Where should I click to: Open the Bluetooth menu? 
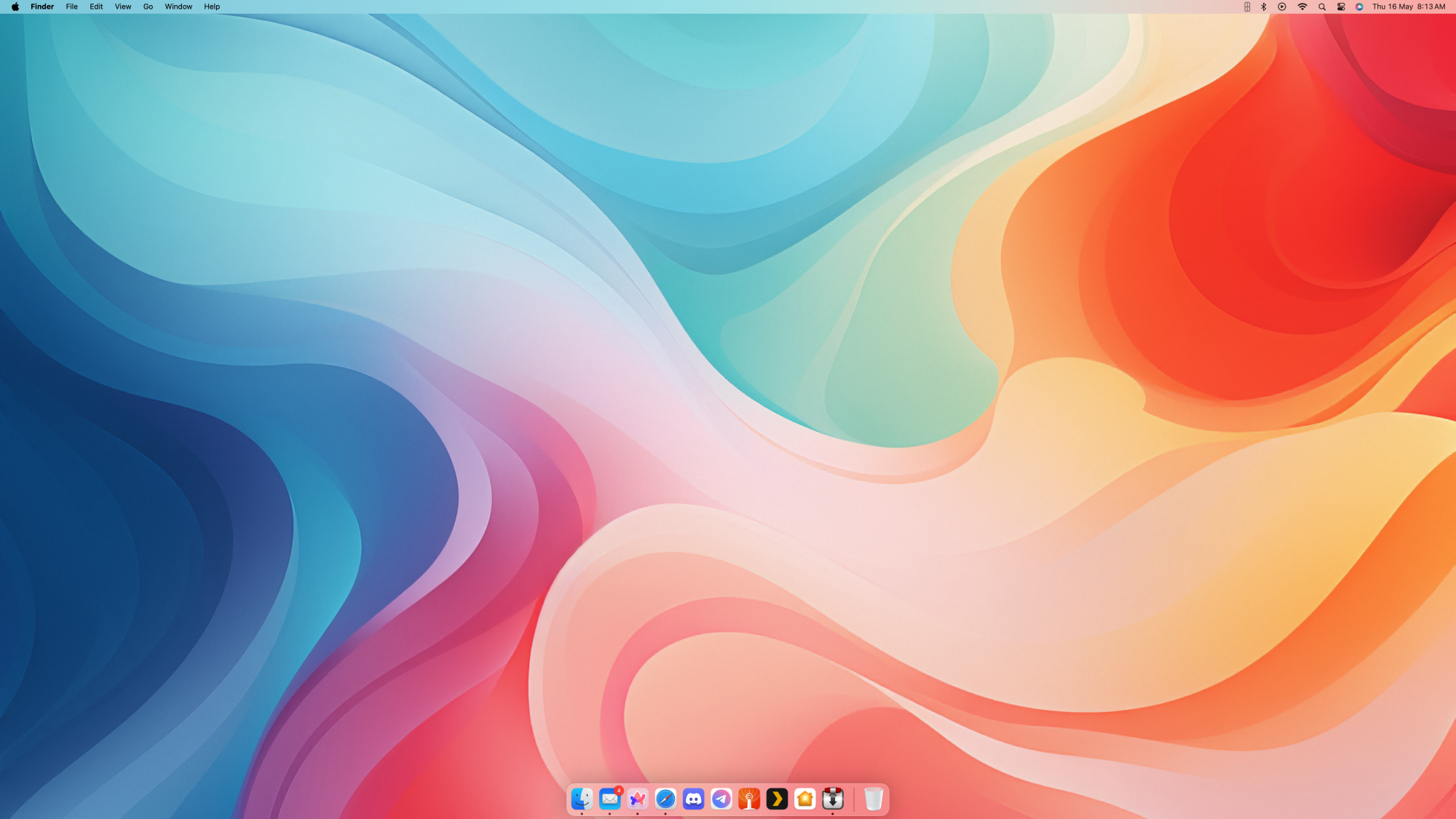tap(1263, 7)
